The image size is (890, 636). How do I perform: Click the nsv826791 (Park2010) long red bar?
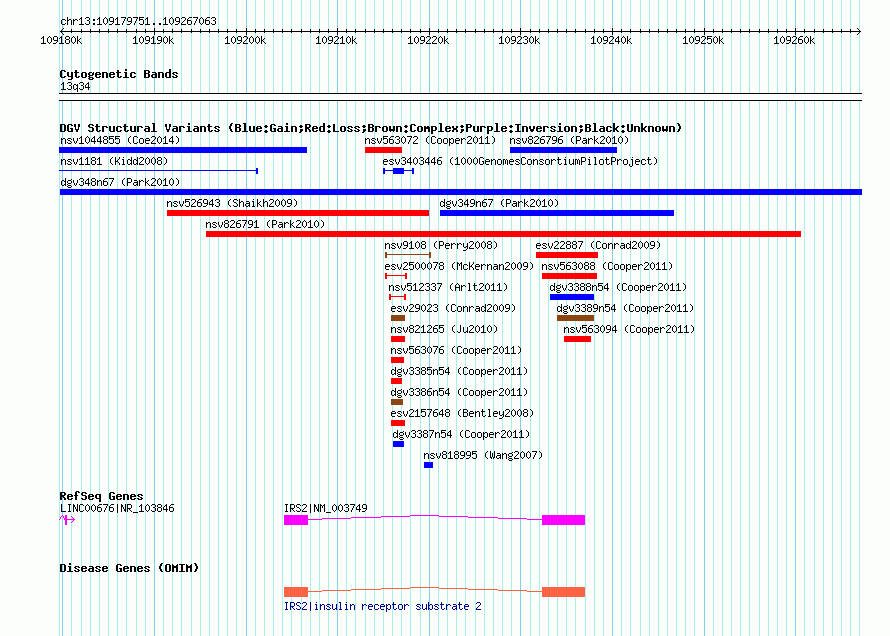click(x=503, y=234)
